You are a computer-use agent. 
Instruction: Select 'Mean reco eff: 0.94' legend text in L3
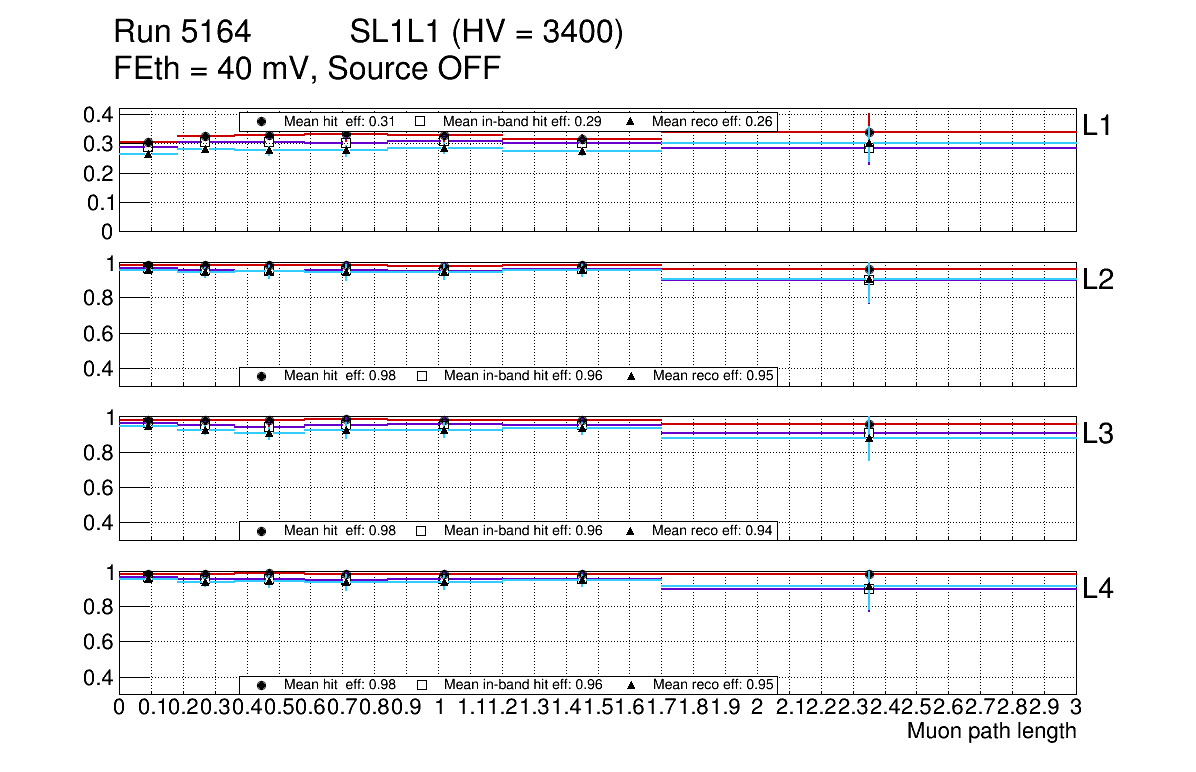pos(714,531)
